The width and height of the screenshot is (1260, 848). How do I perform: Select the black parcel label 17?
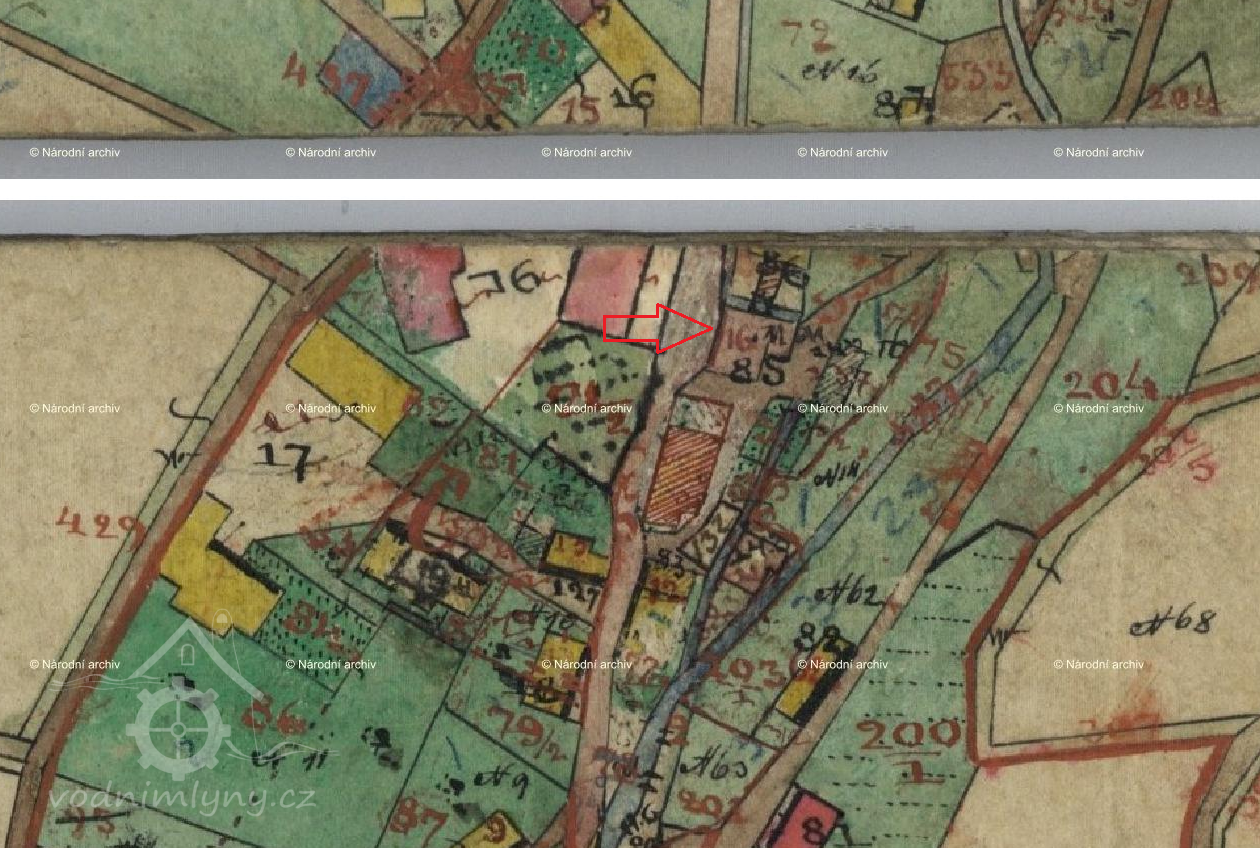[286, 459]
